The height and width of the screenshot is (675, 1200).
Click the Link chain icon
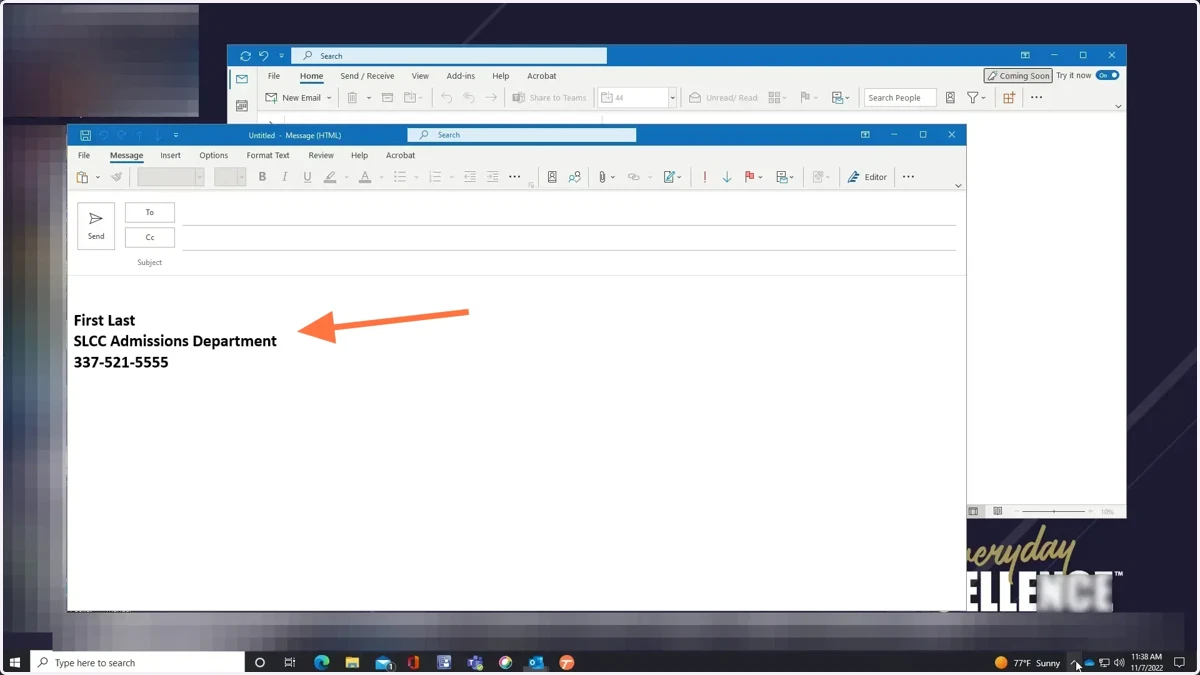pos(633,177)
